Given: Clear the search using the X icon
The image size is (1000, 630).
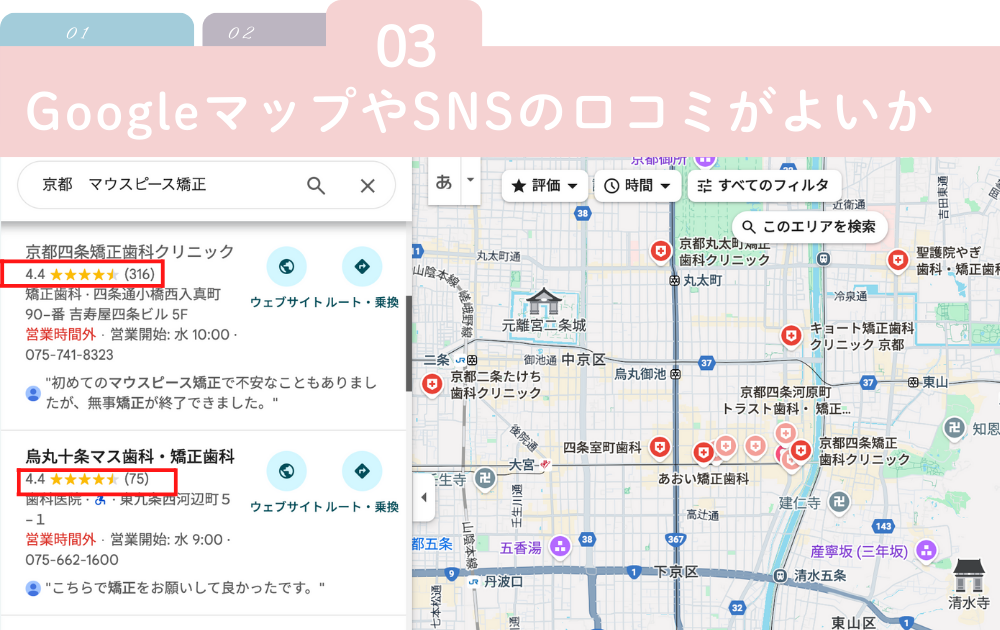Looking at the screenshot, I should coord(367,186).
